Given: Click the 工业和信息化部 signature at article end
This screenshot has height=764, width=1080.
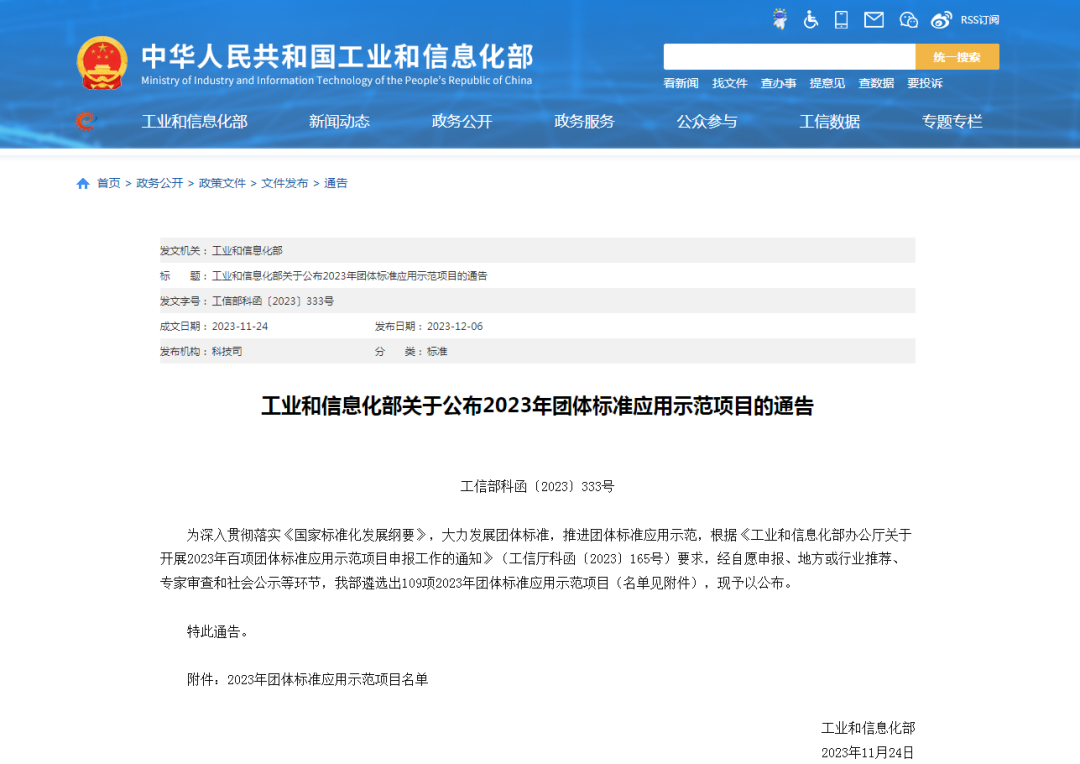Looking at the screenshot, I should coord(868,728).
